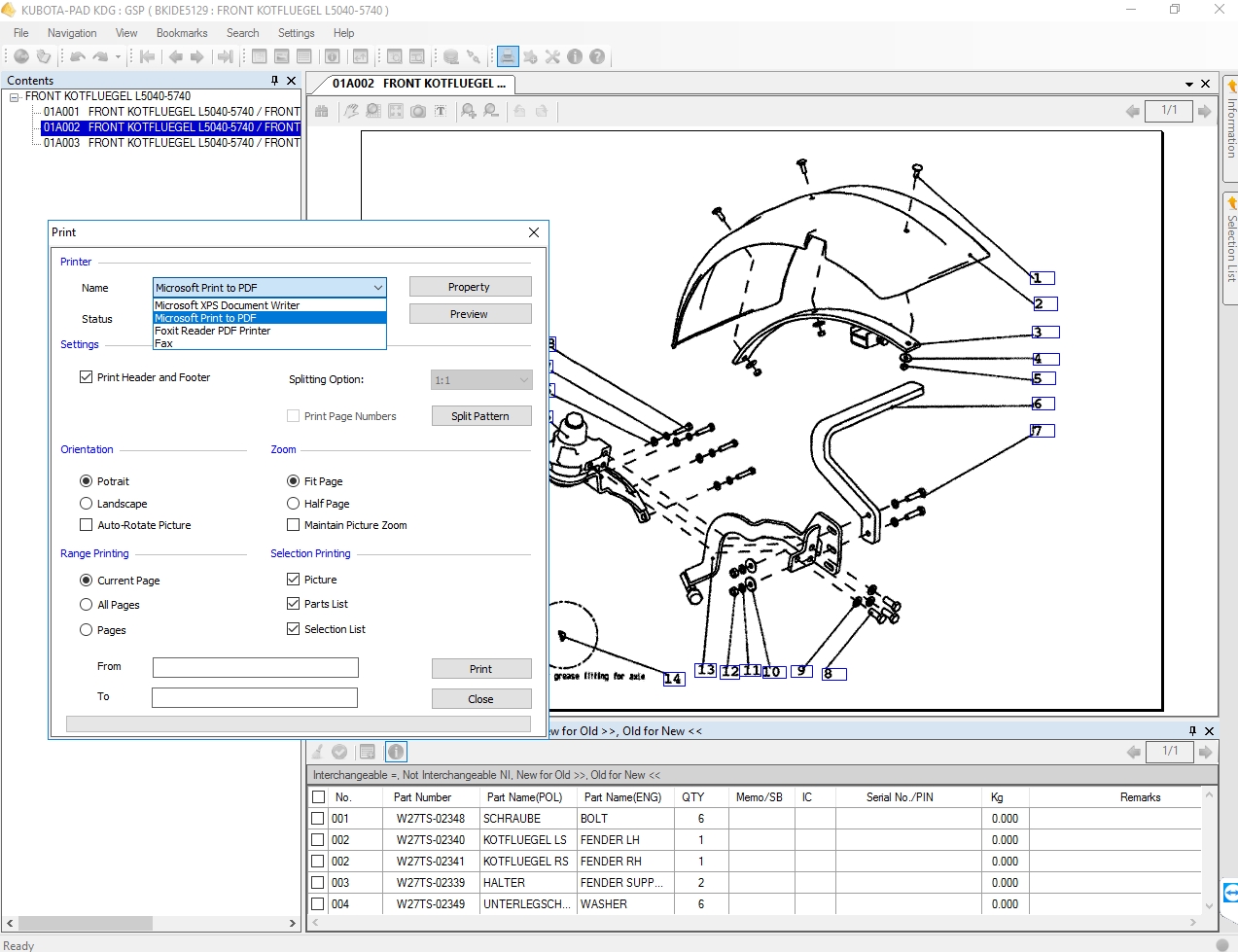1238x952 pixels.
Task: Open the Bookmarks menu
Action: (182, 33)
